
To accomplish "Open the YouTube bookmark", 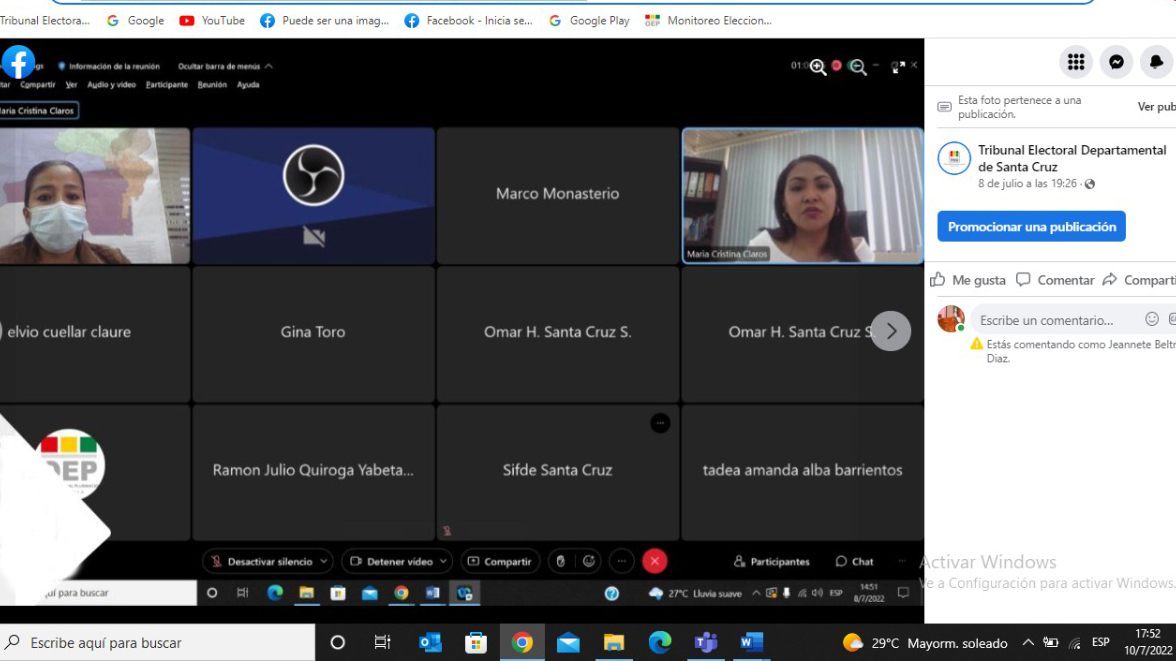I will coord(212,20).
